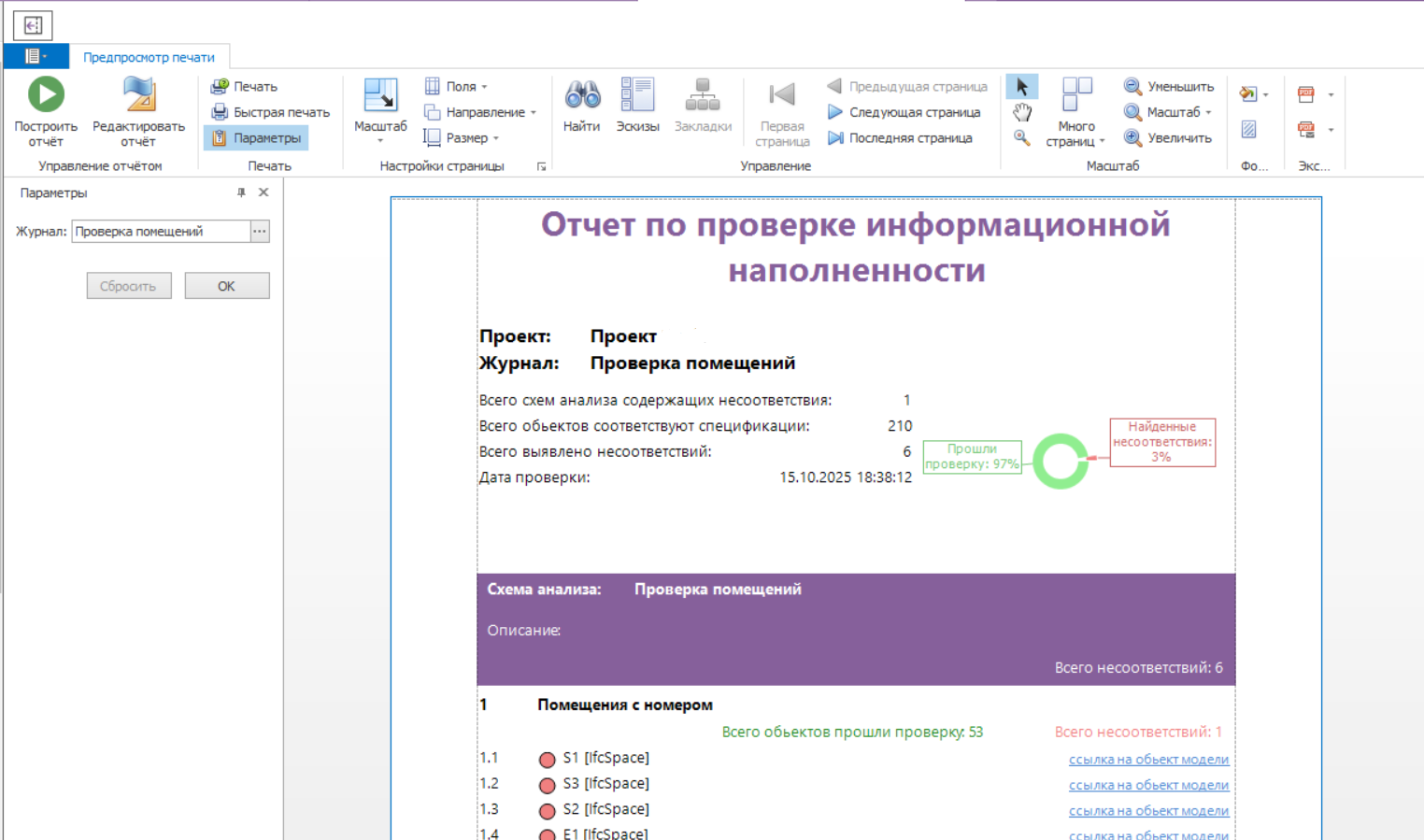The image size is (1424, 840).
Task: Pin the Параметры panel with pushpin
Action: tap(241, 192)
